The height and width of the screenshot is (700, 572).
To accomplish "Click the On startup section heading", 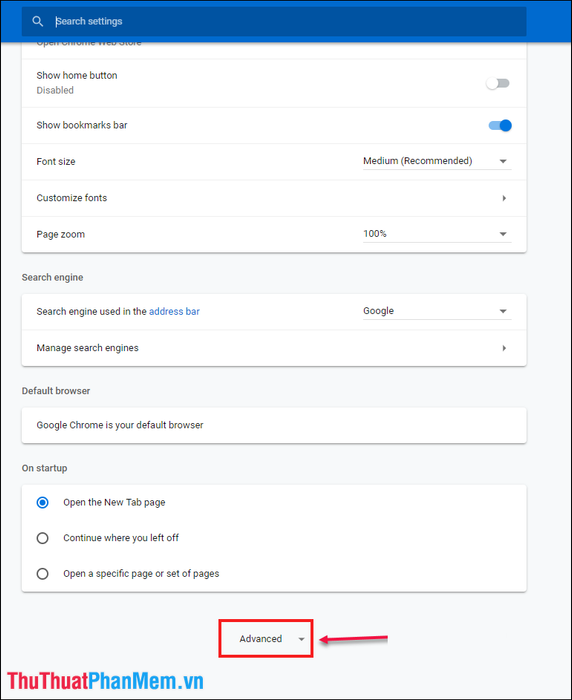I will 44,468.
